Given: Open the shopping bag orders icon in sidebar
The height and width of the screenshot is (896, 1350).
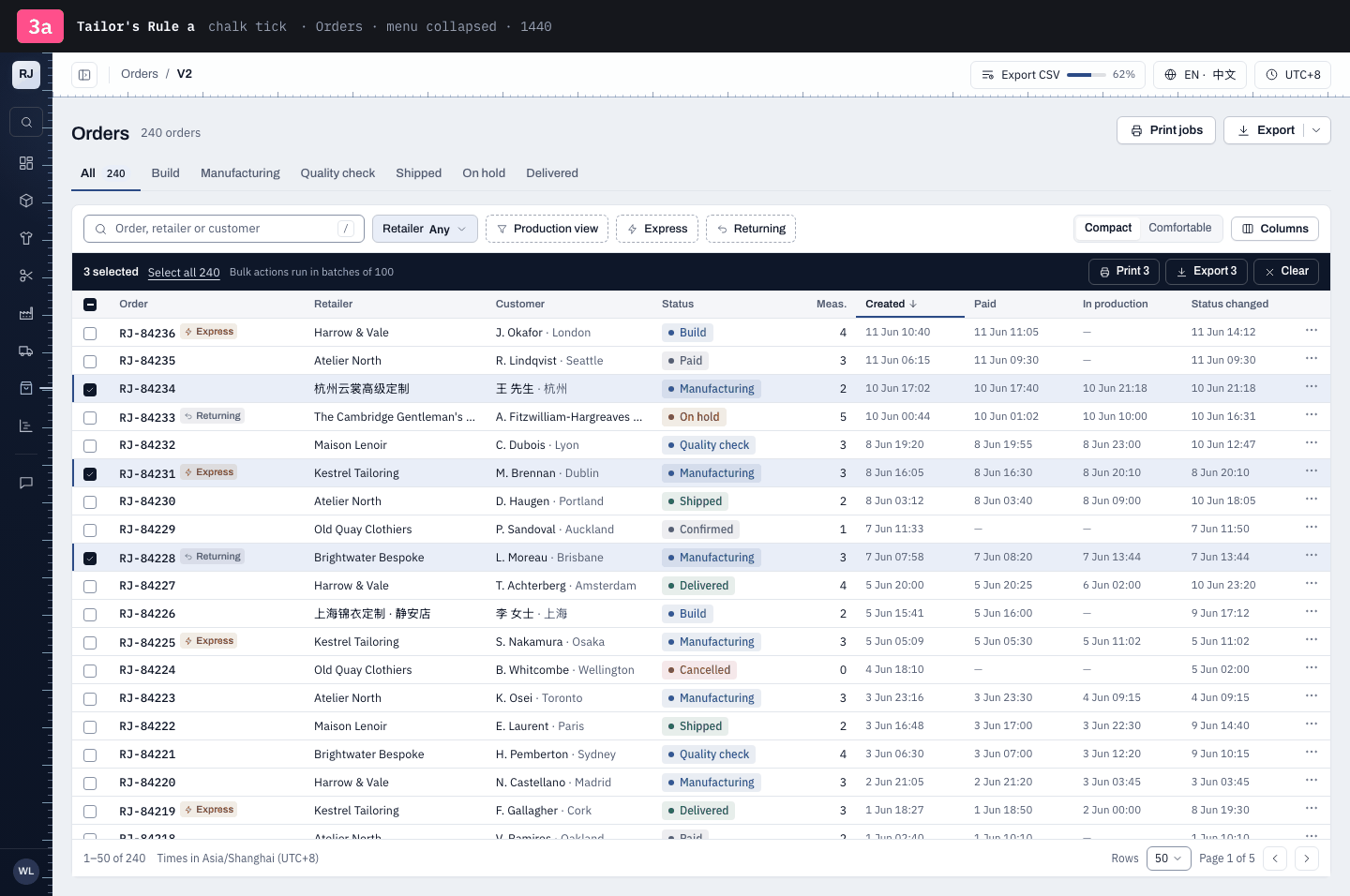Looking at the screenshot, I should pos(26,388).
